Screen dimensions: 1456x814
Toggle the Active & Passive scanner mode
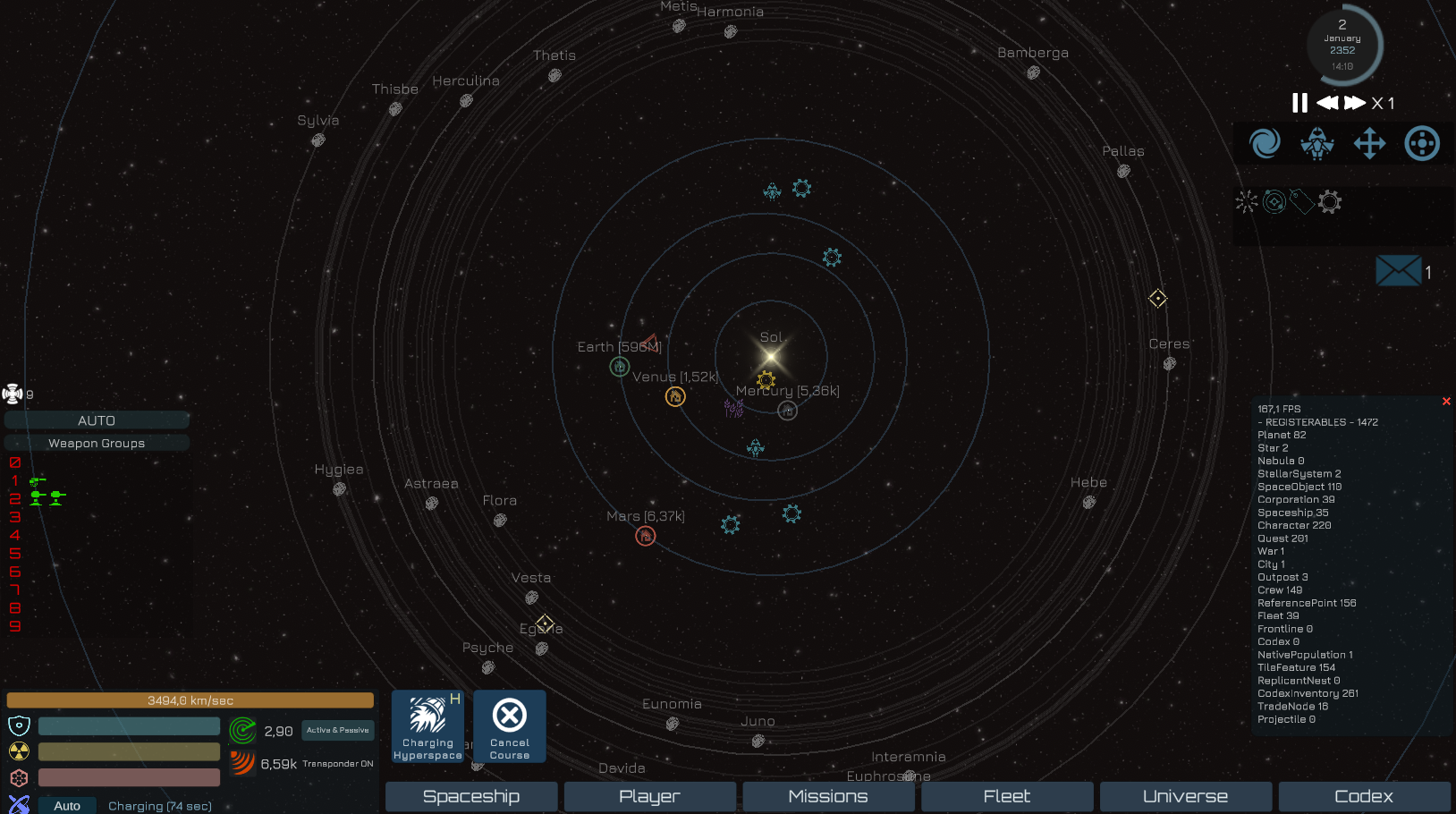pos(337,730)
